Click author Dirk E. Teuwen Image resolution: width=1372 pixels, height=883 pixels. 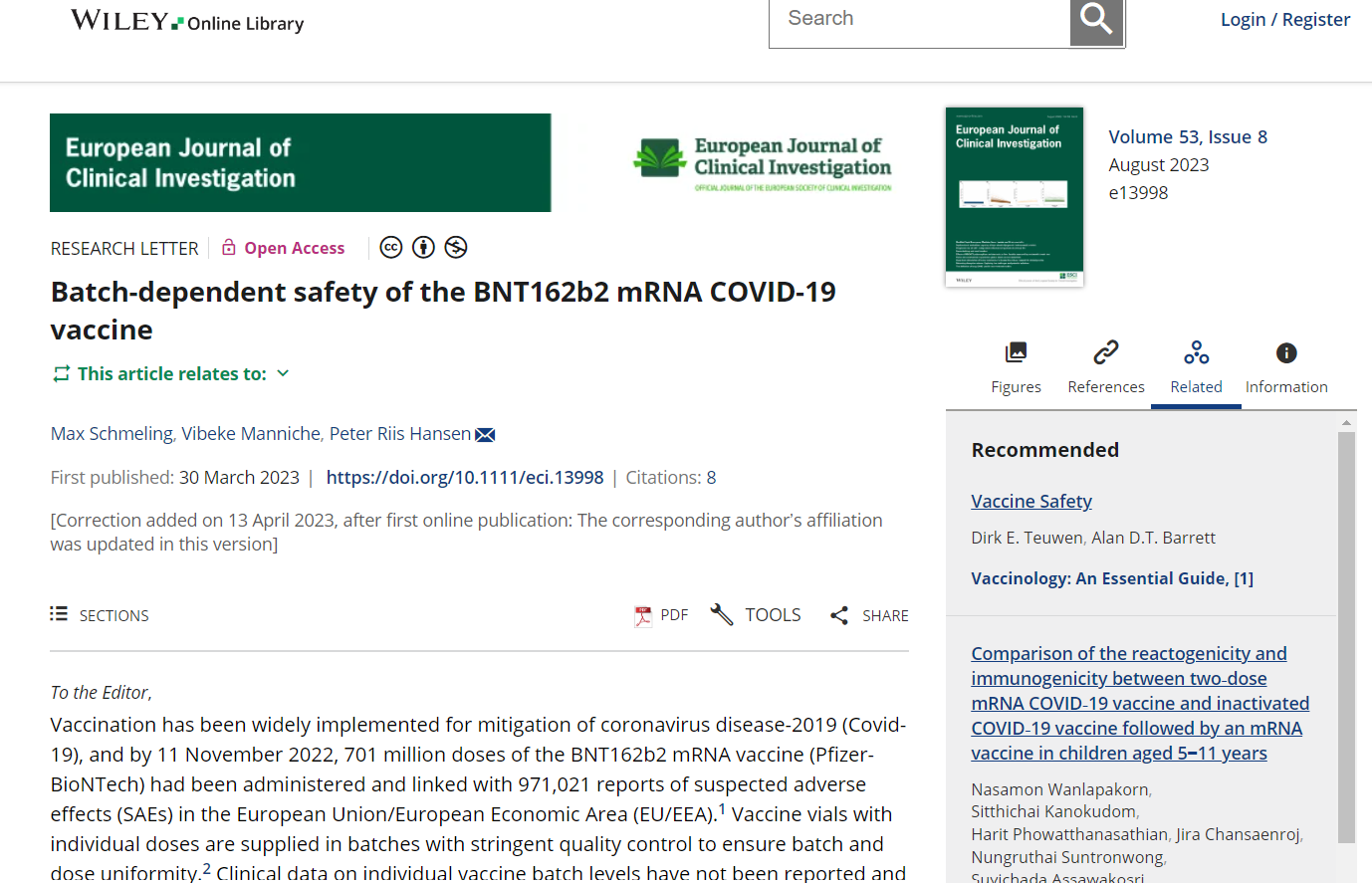(1027, 538)
